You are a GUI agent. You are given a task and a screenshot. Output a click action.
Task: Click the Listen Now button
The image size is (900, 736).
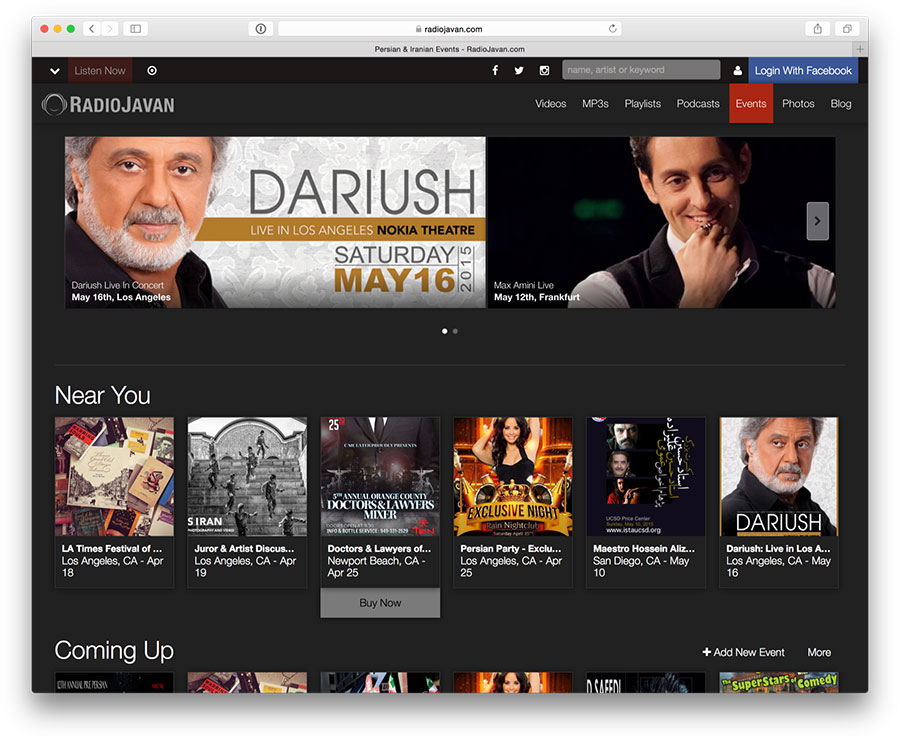(100, 71)
